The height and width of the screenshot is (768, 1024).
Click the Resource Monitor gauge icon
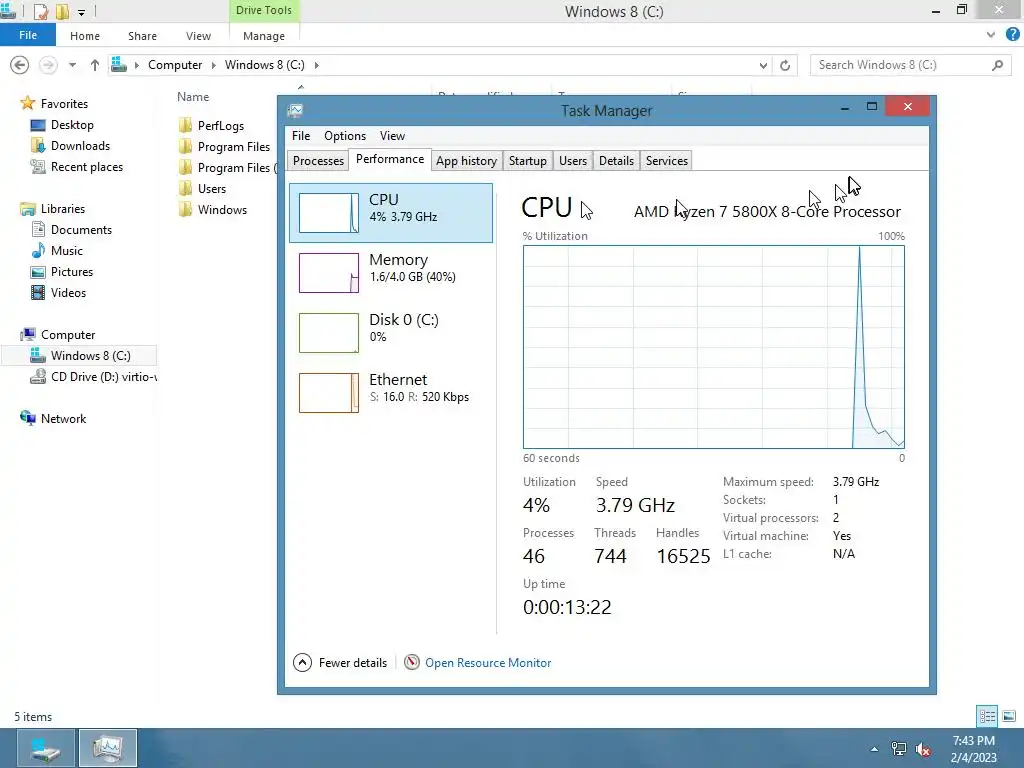[x=411, y=662]
